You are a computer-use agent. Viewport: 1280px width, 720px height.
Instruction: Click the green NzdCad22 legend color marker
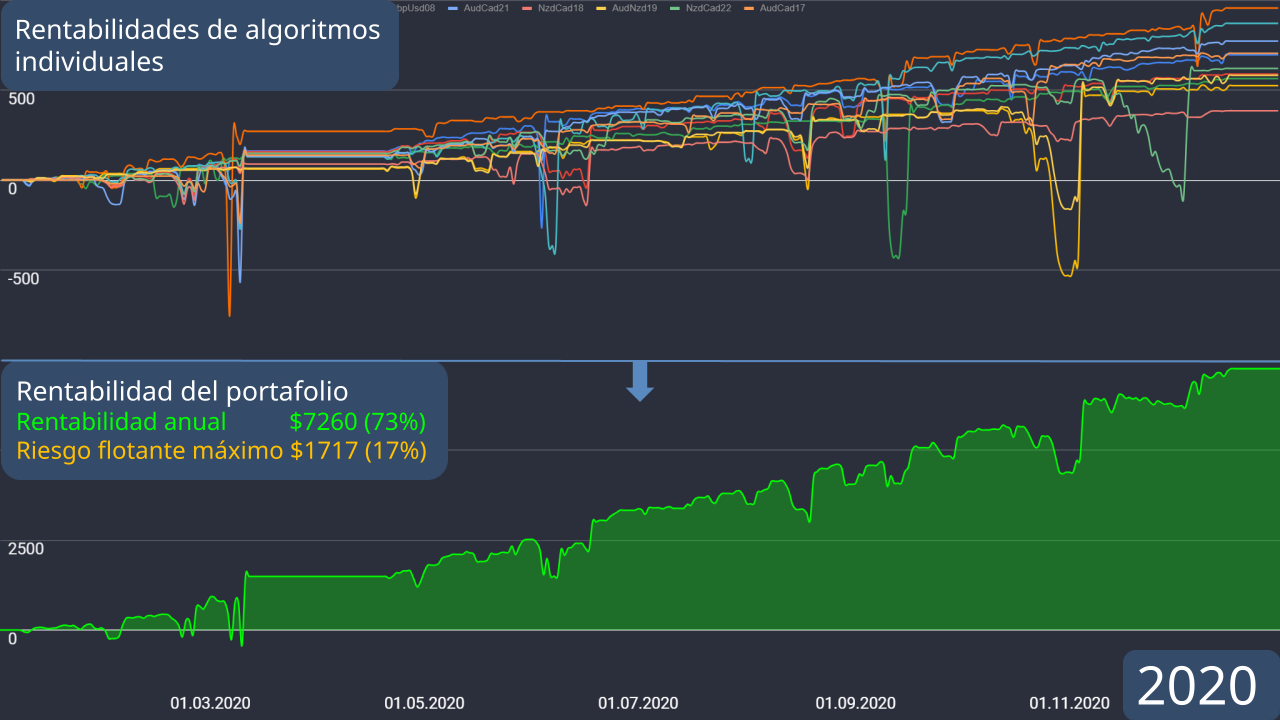click(x=676, y=8)
